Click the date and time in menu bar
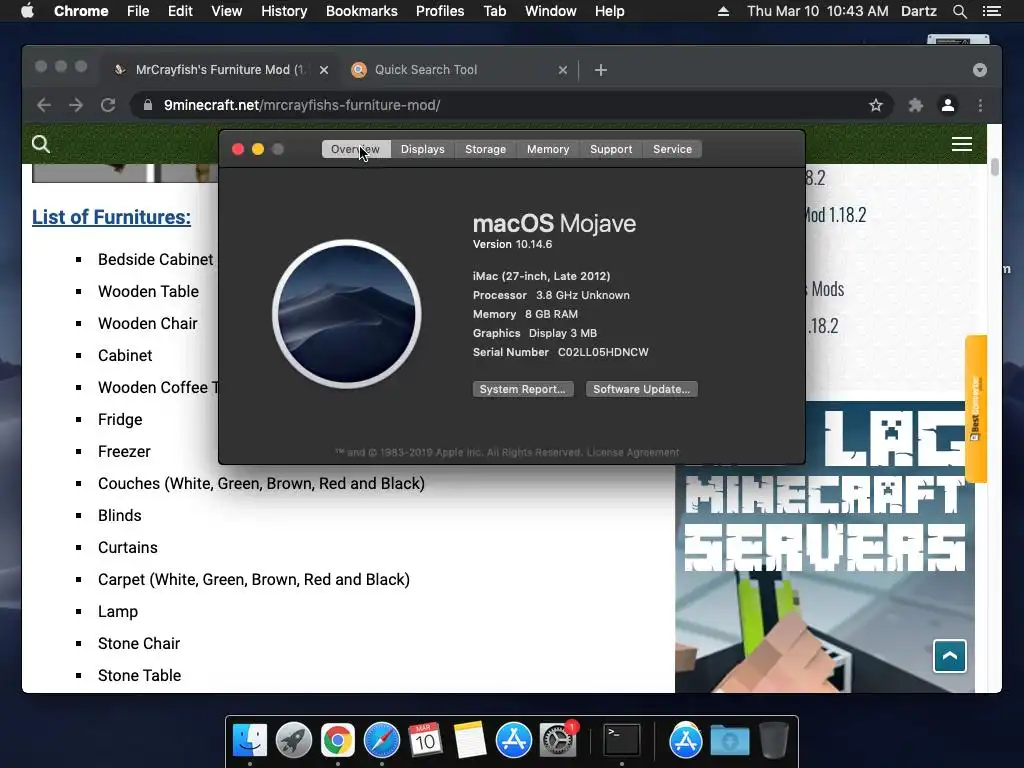Image resolution: width=1024 pixels, height=768 pixels. (x=817, y=11)
